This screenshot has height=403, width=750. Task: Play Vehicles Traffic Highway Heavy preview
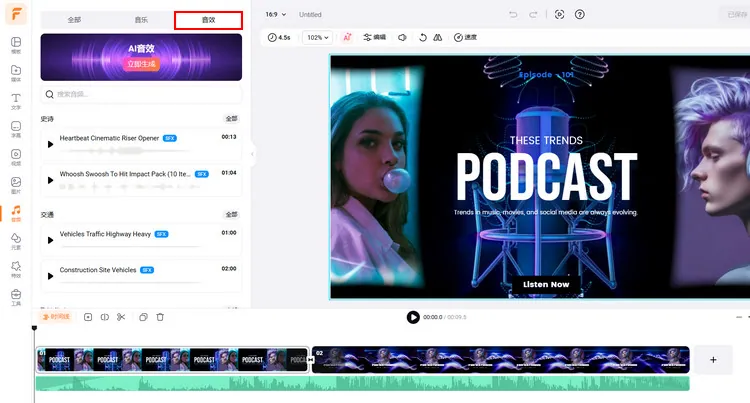[x=50, y=240]
